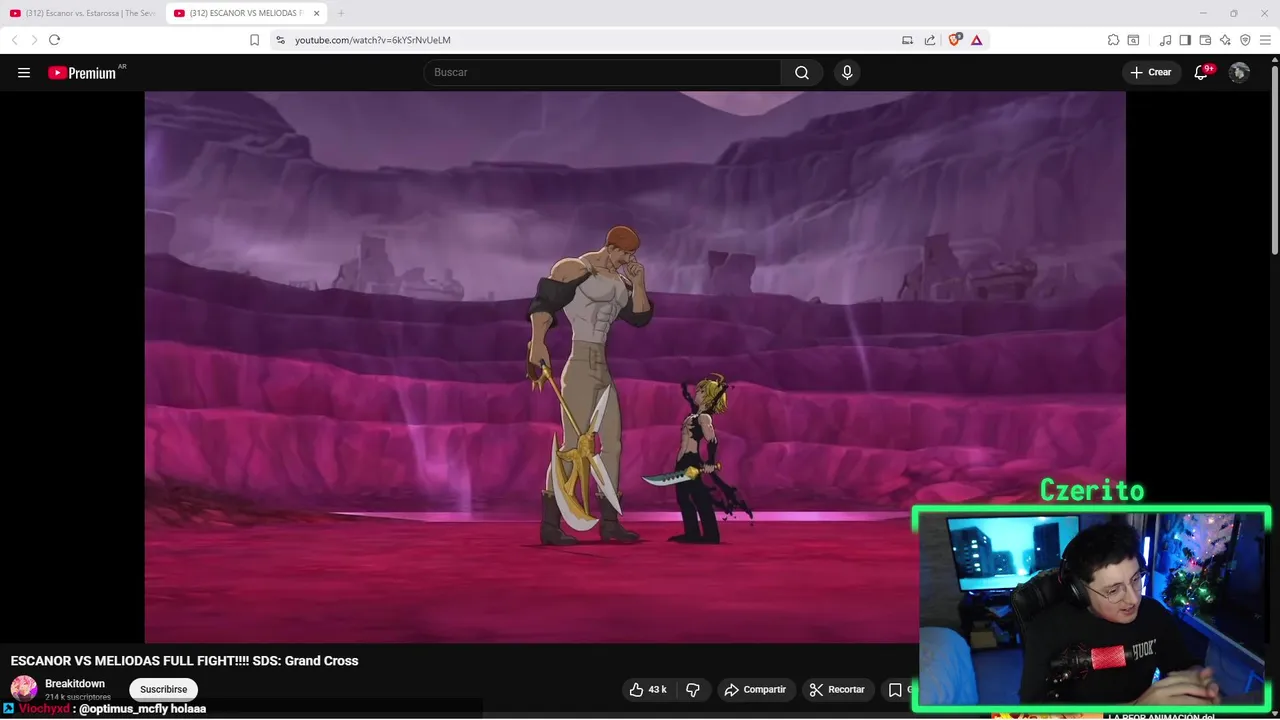
Task: Open the Brave Shields lion icon
Action: coord(955,39)
